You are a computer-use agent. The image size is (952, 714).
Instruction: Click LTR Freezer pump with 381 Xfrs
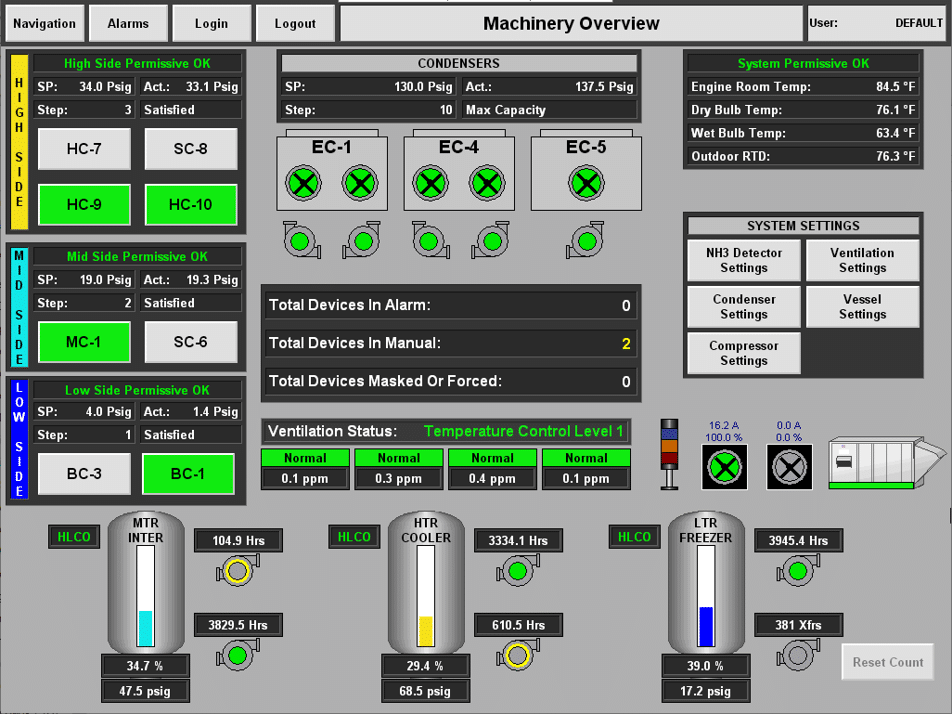tap(798, 656)
